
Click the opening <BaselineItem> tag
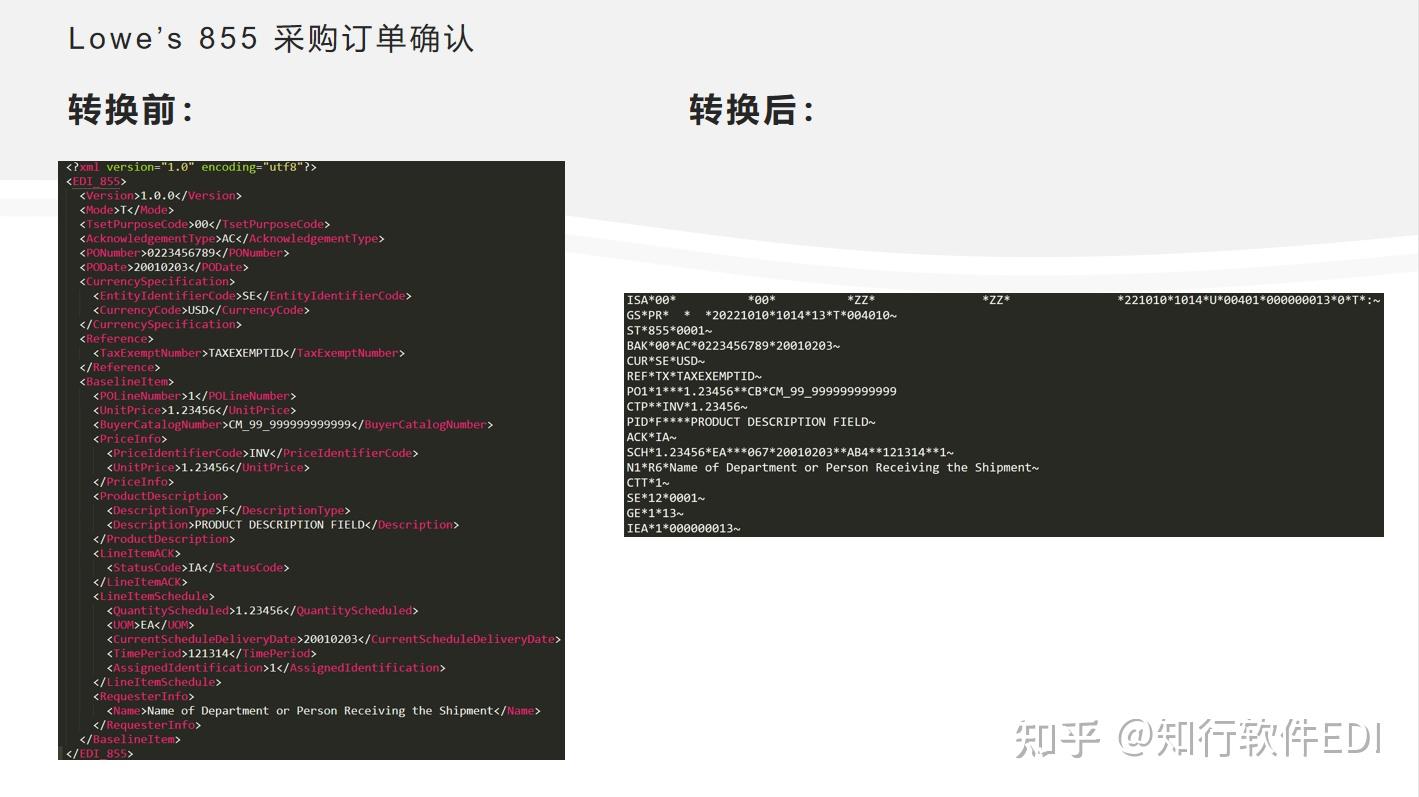coord(127,382)
